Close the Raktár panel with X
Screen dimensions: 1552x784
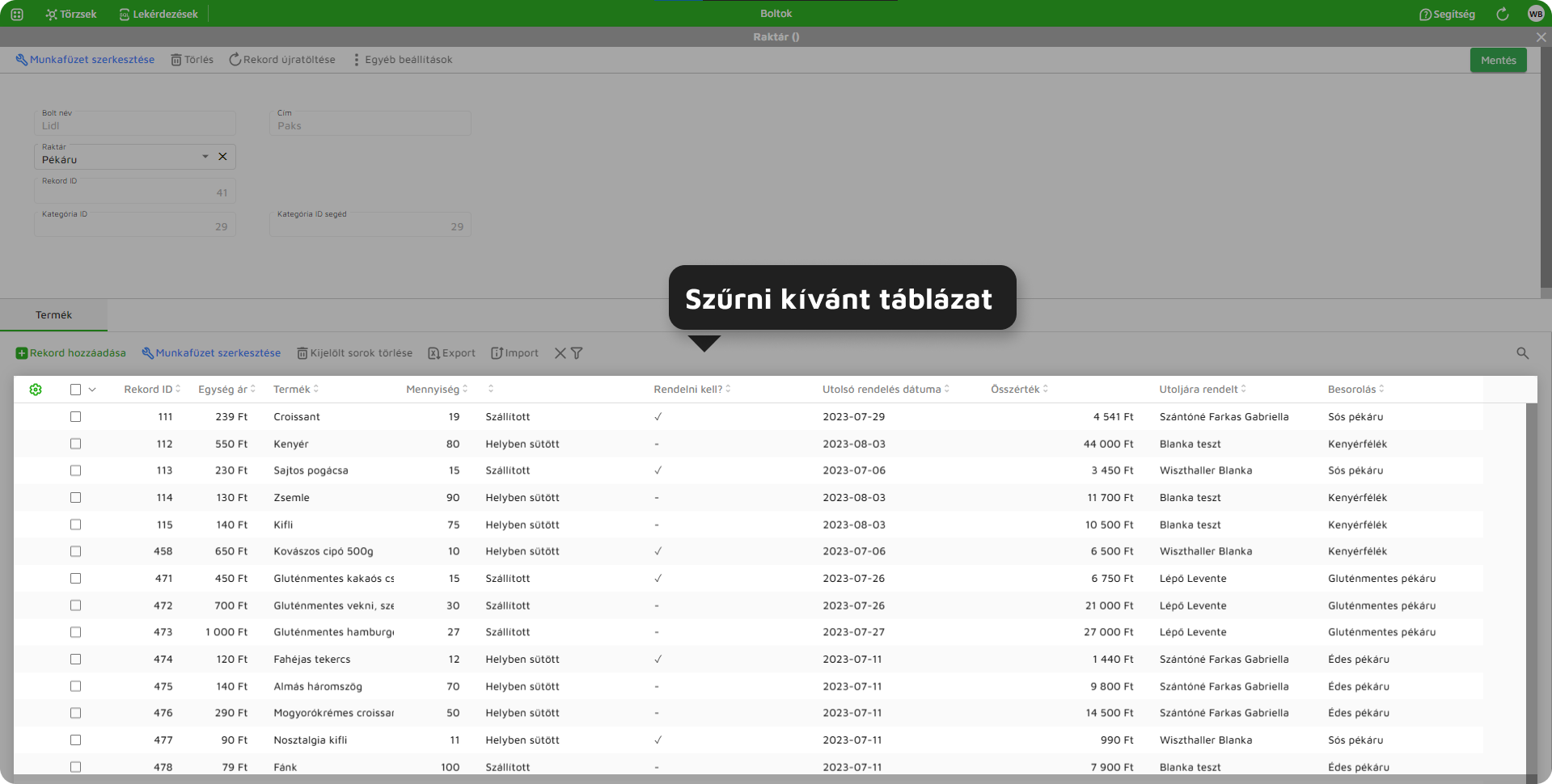click(x=1541, y=37)
